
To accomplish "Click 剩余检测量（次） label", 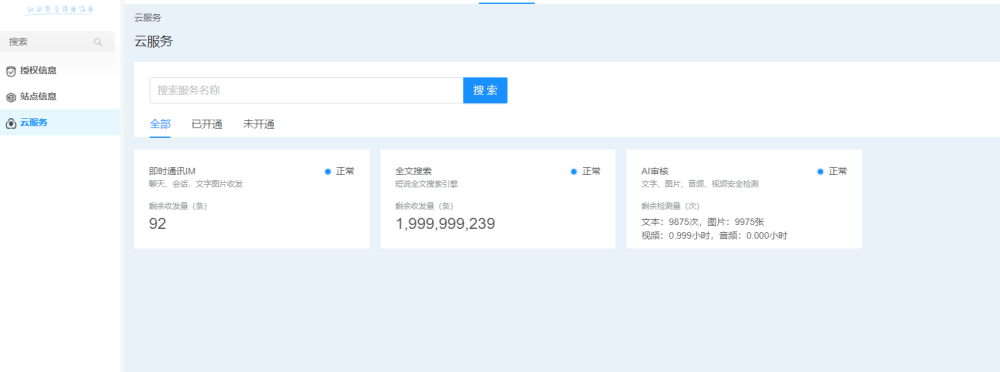I will tap(670, 206).
